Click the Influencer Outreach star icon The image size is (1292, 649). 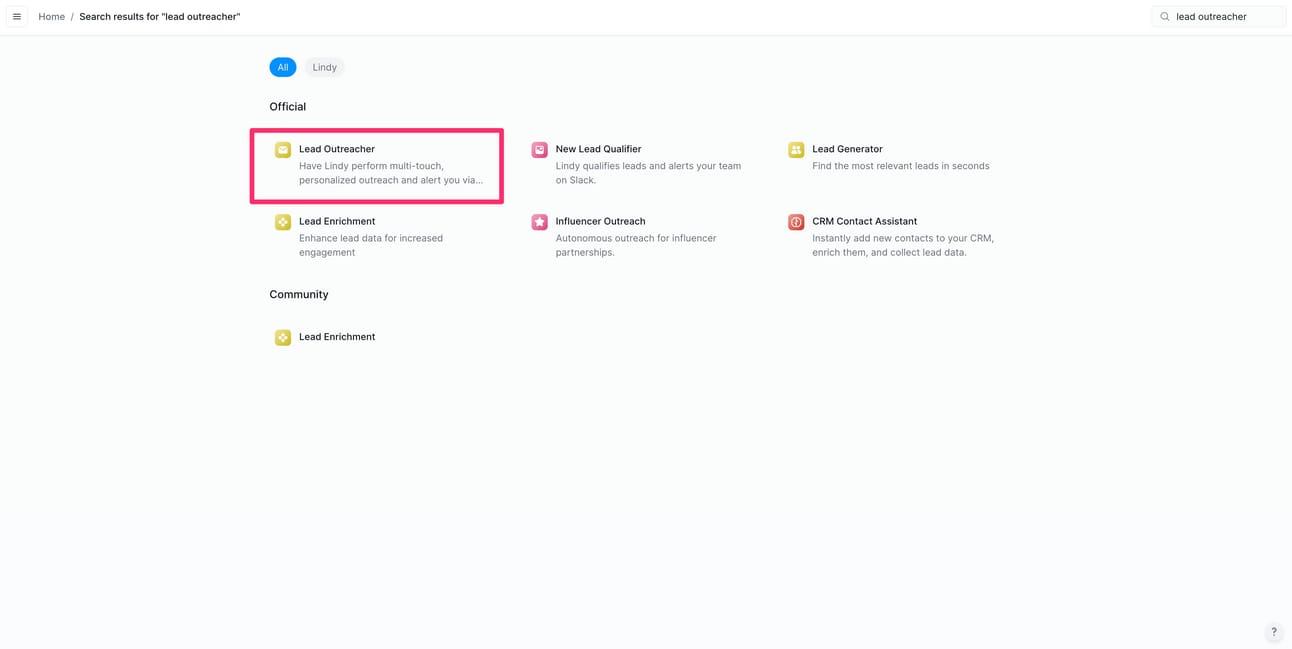tap(539, 222)
